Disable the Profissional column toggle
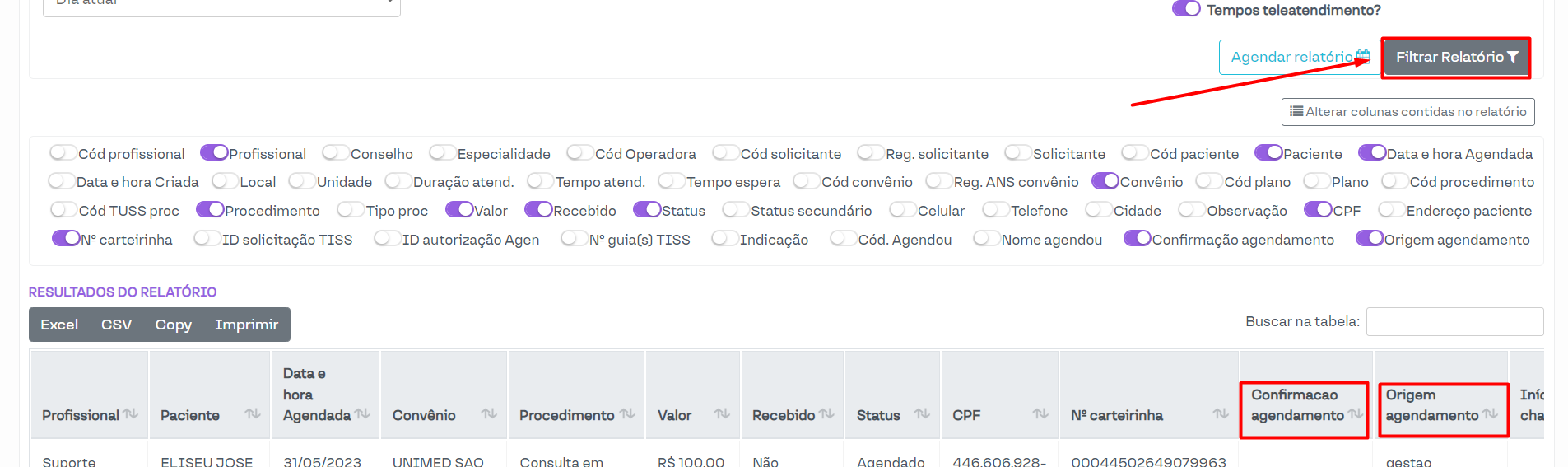 coord(214,153)
